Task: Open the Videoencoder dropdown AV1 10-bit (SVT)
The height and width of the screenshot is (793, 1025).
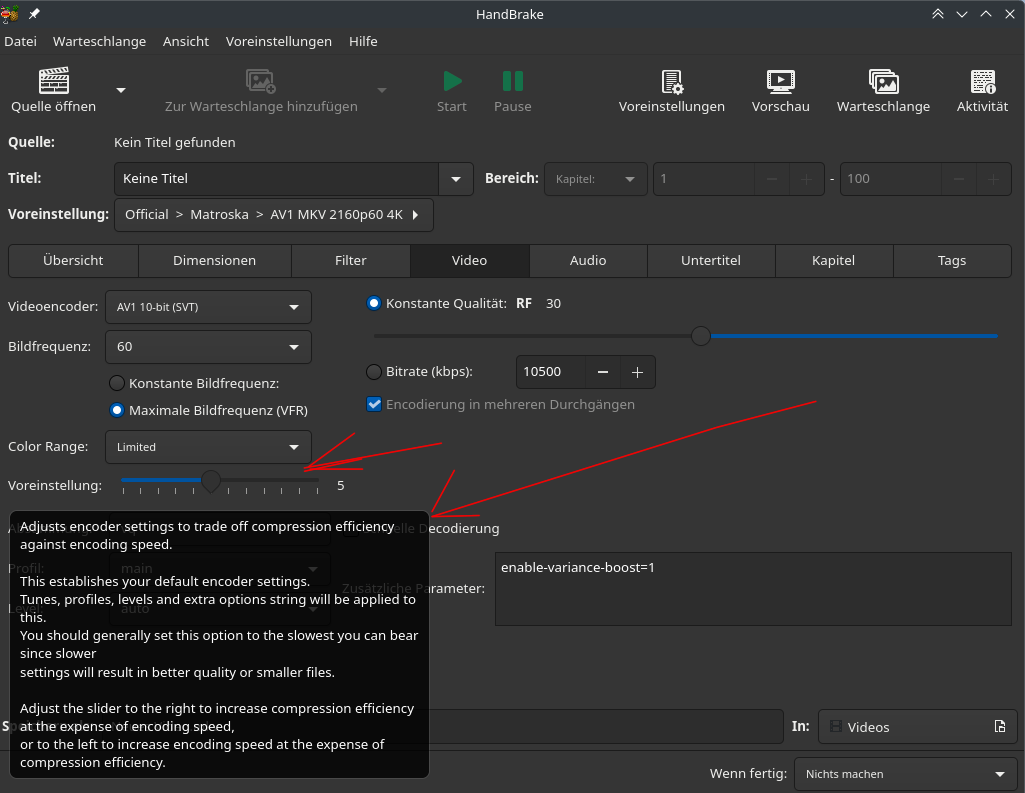Action: click(x=208, y=307)
